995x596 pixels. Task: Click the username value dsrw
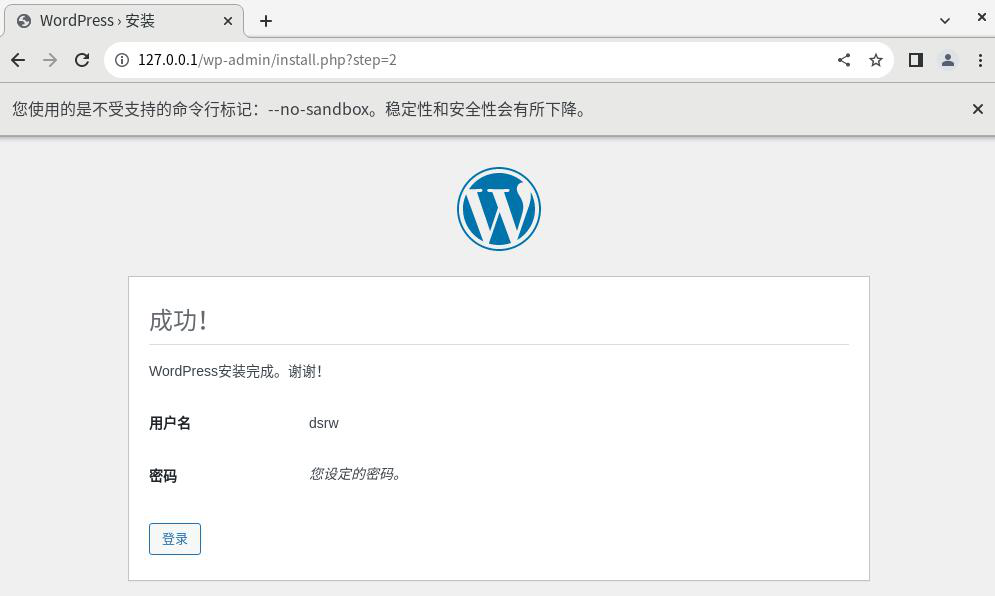[324, 423]
